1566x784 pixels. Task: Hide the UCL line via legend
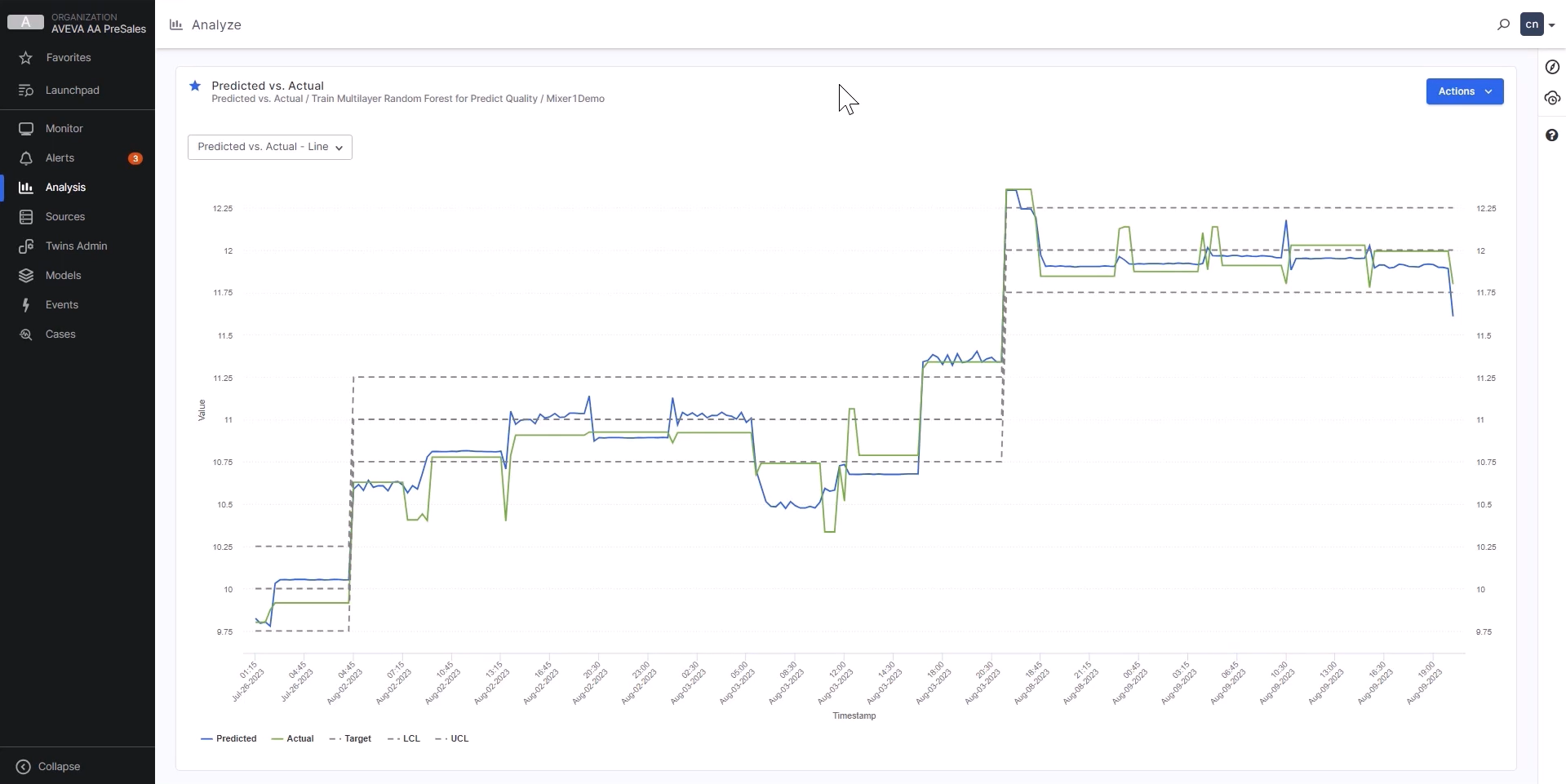[x=452, y=739]
